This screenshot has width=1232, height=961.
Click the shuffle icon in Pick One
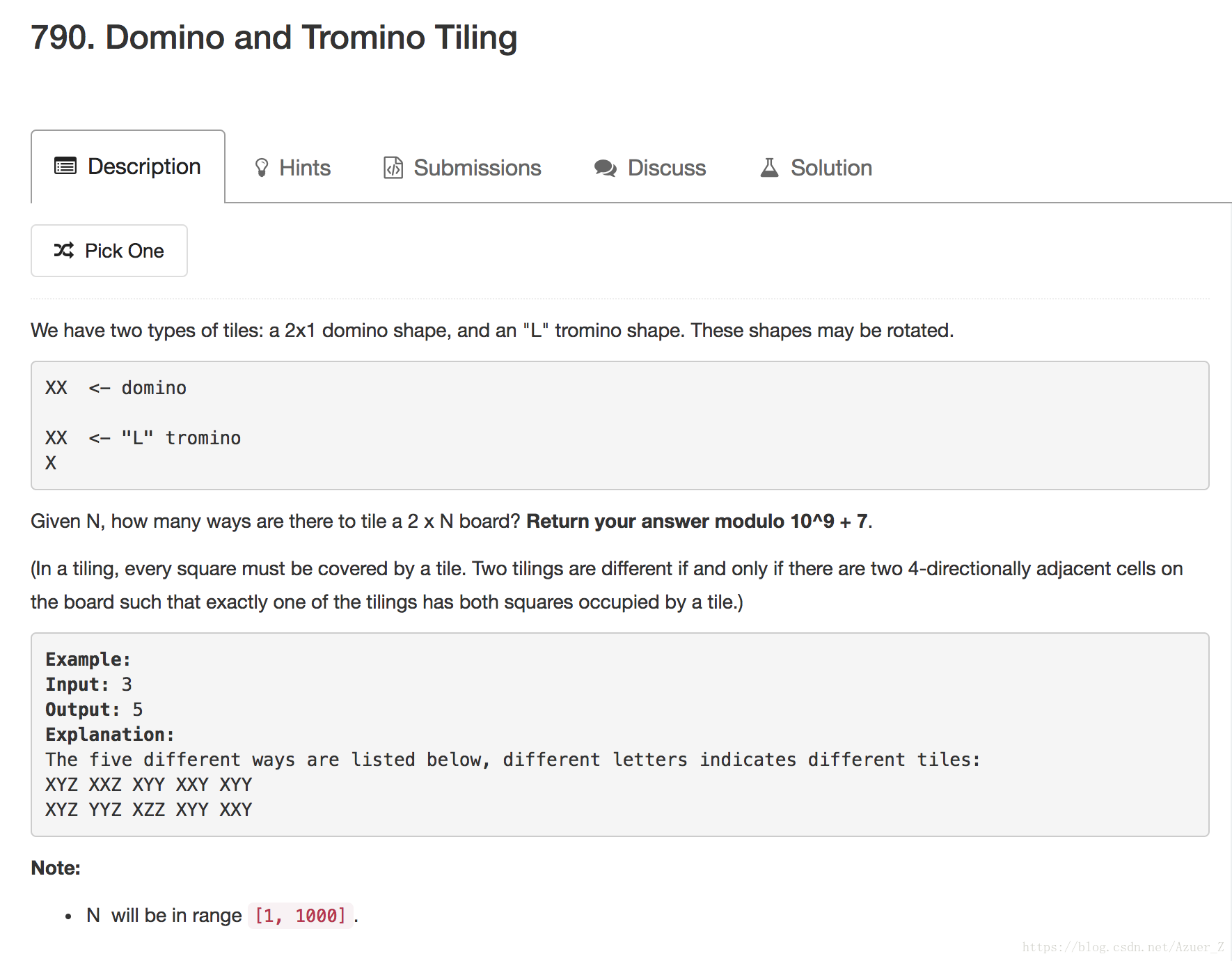[x=65, y=250]
